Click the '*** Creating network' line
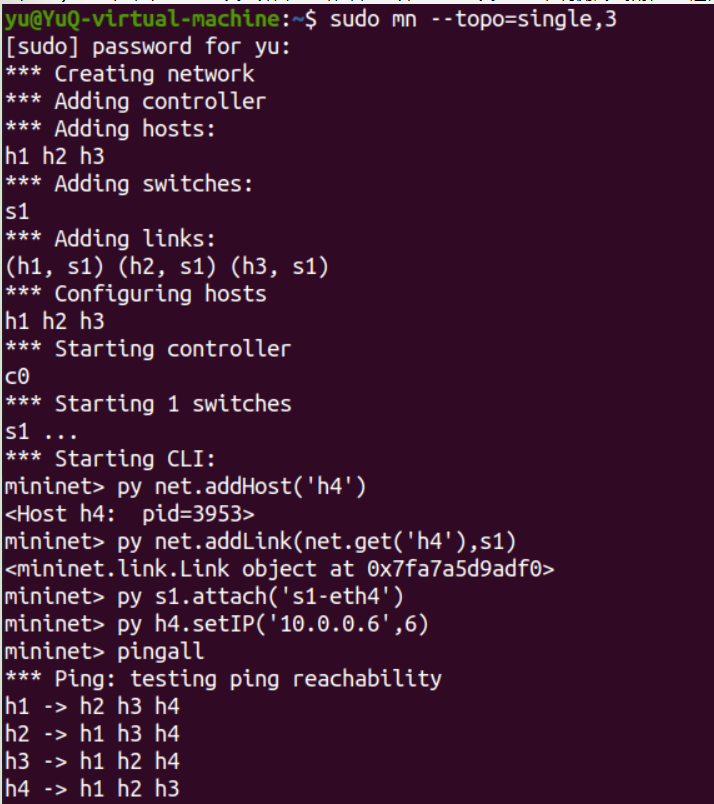Image resolution: width=714 pixels, height=804 pixels. (130, 74)
